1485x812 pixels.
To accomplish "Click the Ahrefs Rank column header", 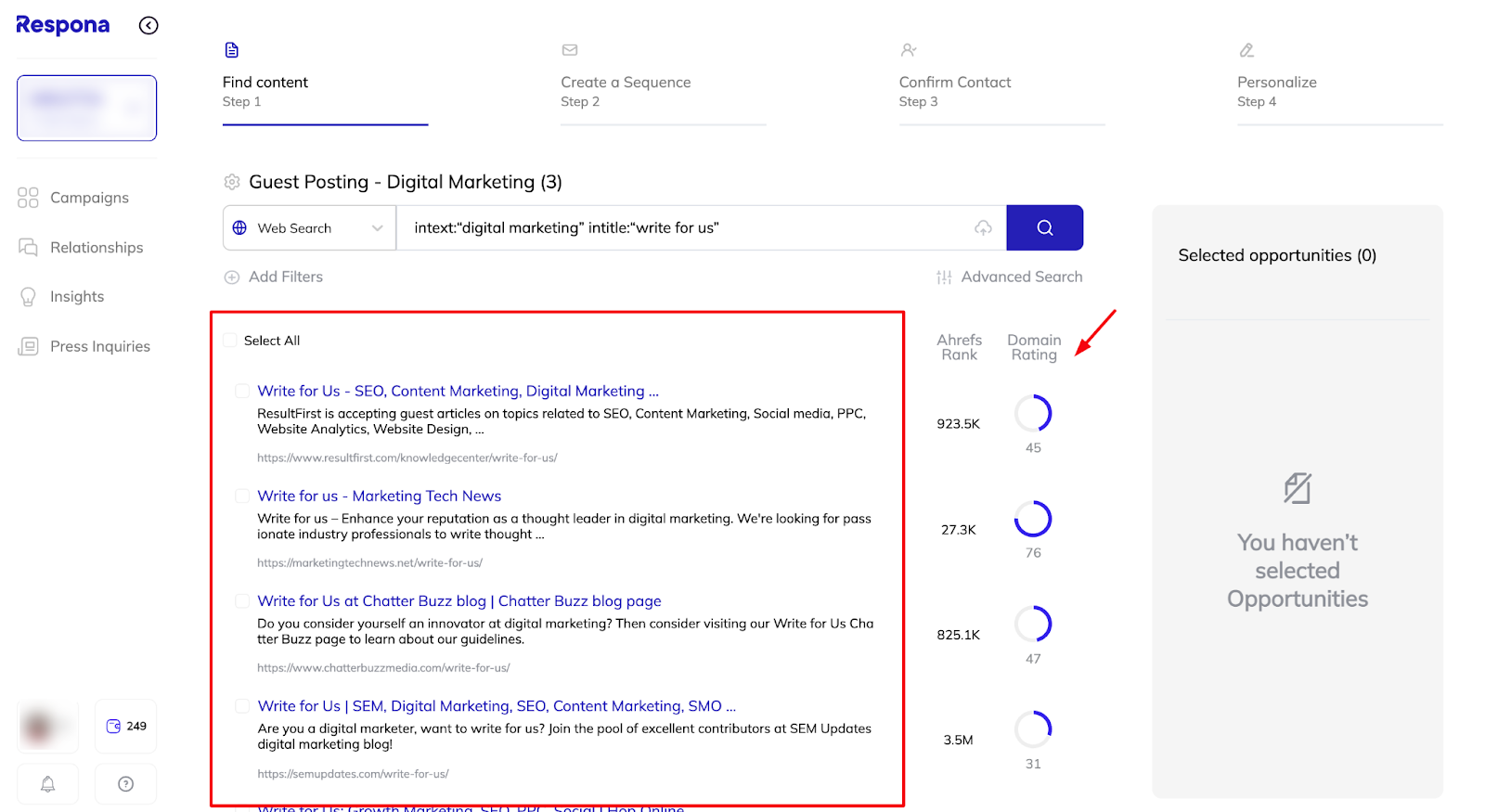I will [x=959, y=347].
